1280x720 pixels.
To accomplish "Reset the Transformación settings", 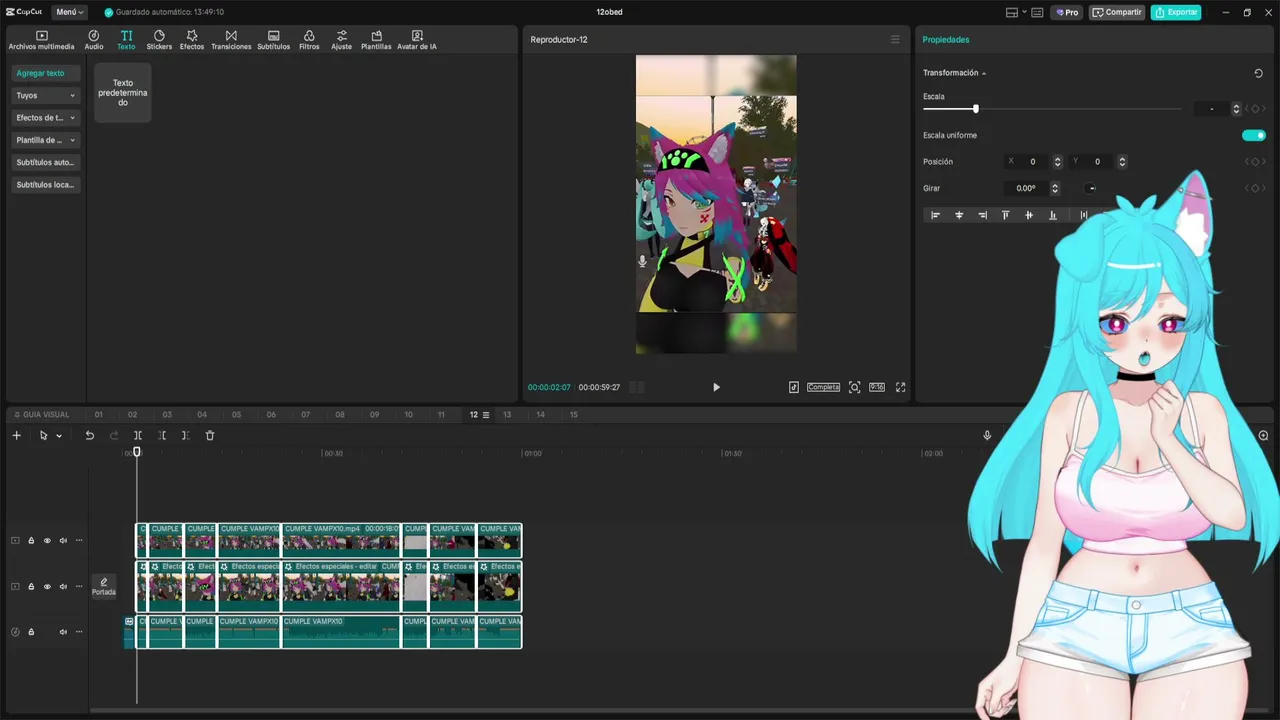I will 1258,73.
